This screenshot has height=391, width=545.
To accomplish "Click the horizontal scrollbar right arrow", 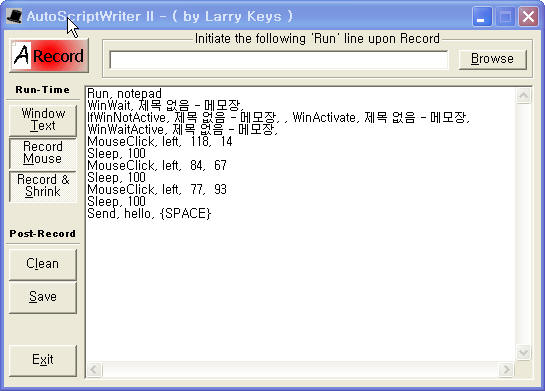I will (x=506, y=369).
